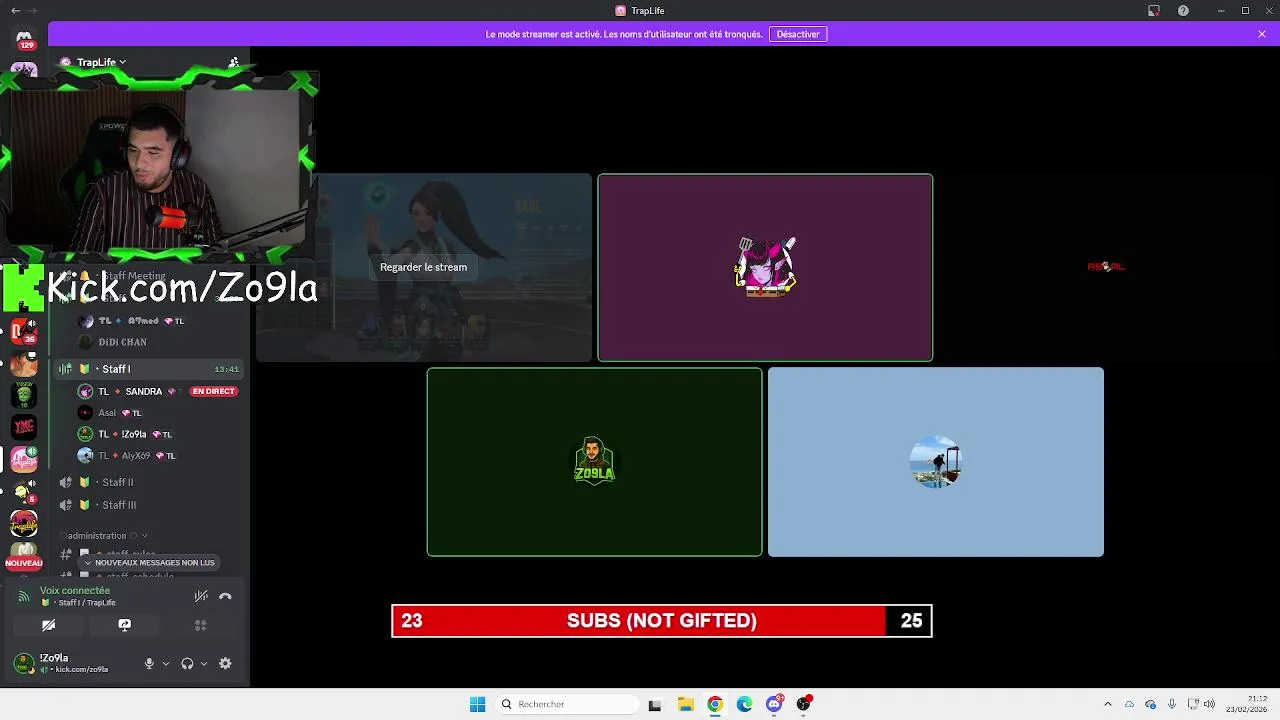Dismiss the streamer mode purple banner

[1262, 34]
